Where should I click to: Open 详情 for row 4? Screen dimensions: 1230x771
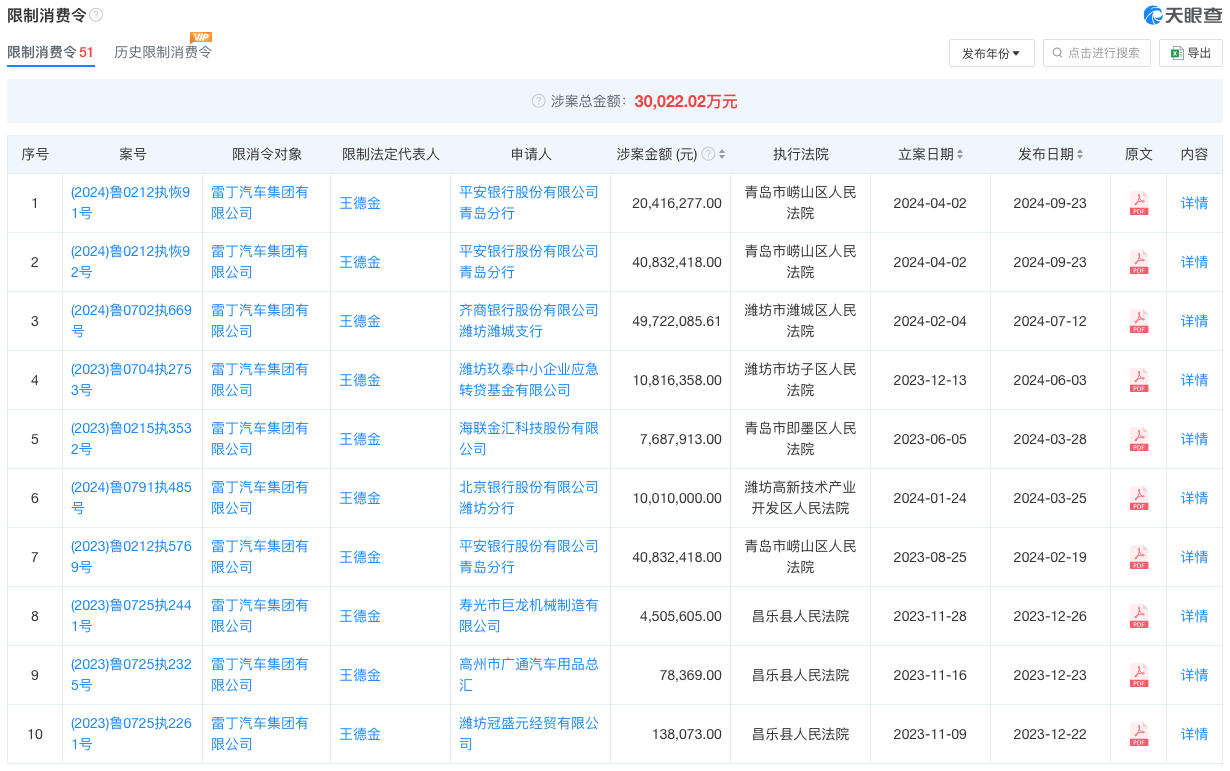point(1194,380)
